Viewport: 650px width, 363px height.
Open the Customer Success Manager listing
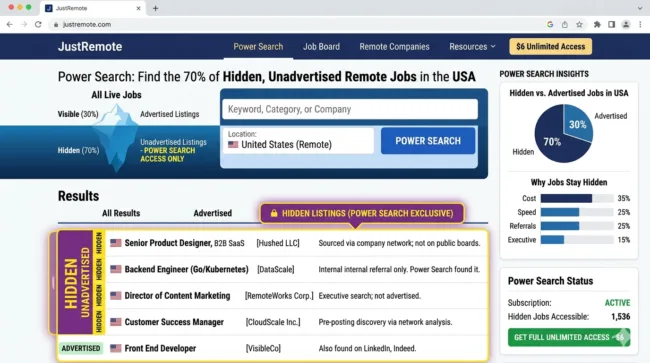[296, 322]
